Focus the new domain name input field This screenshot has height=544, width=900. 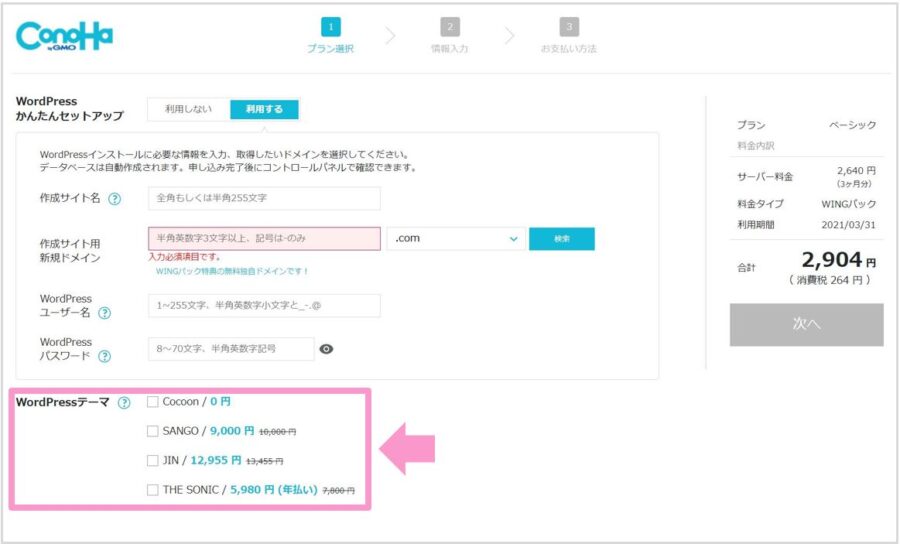pos(264,238)
